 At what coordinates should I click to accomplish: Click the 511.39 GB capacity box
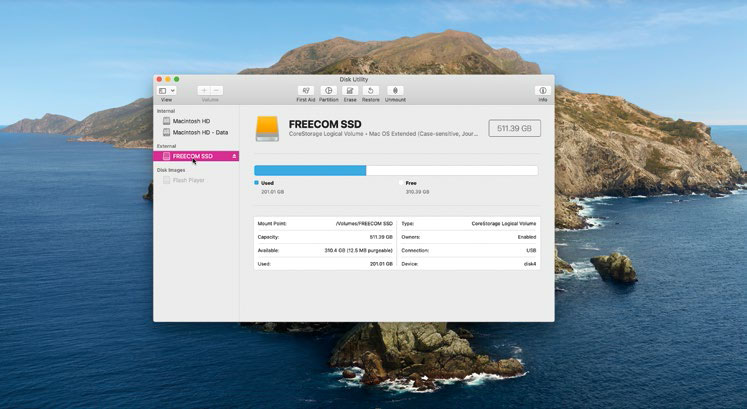tap(515, 128)
